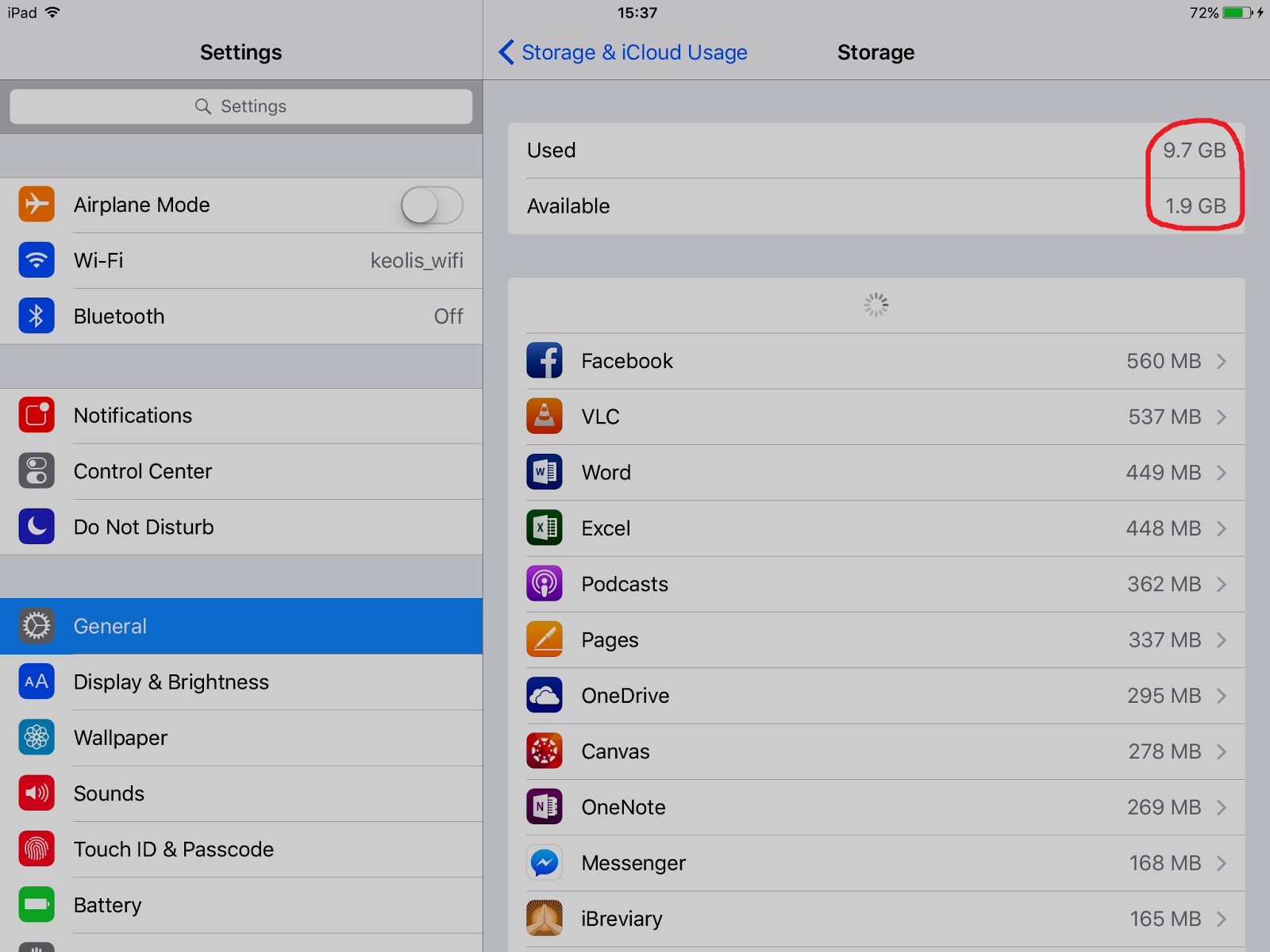Tap the Wallpaper flower icon
This screenshot has height=952, width=1270.
pyautogui.click(x=37, y=737)
